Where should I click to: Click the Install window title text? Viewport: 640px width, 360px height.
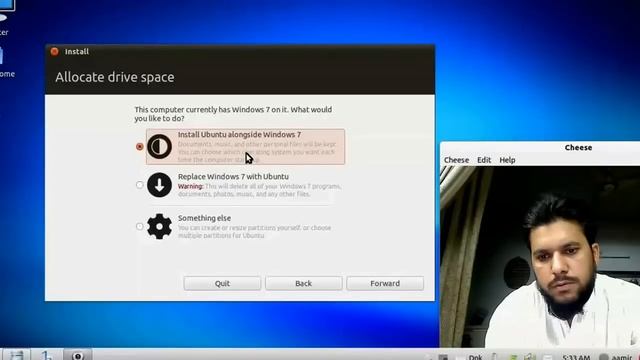(x=77, y=51)
